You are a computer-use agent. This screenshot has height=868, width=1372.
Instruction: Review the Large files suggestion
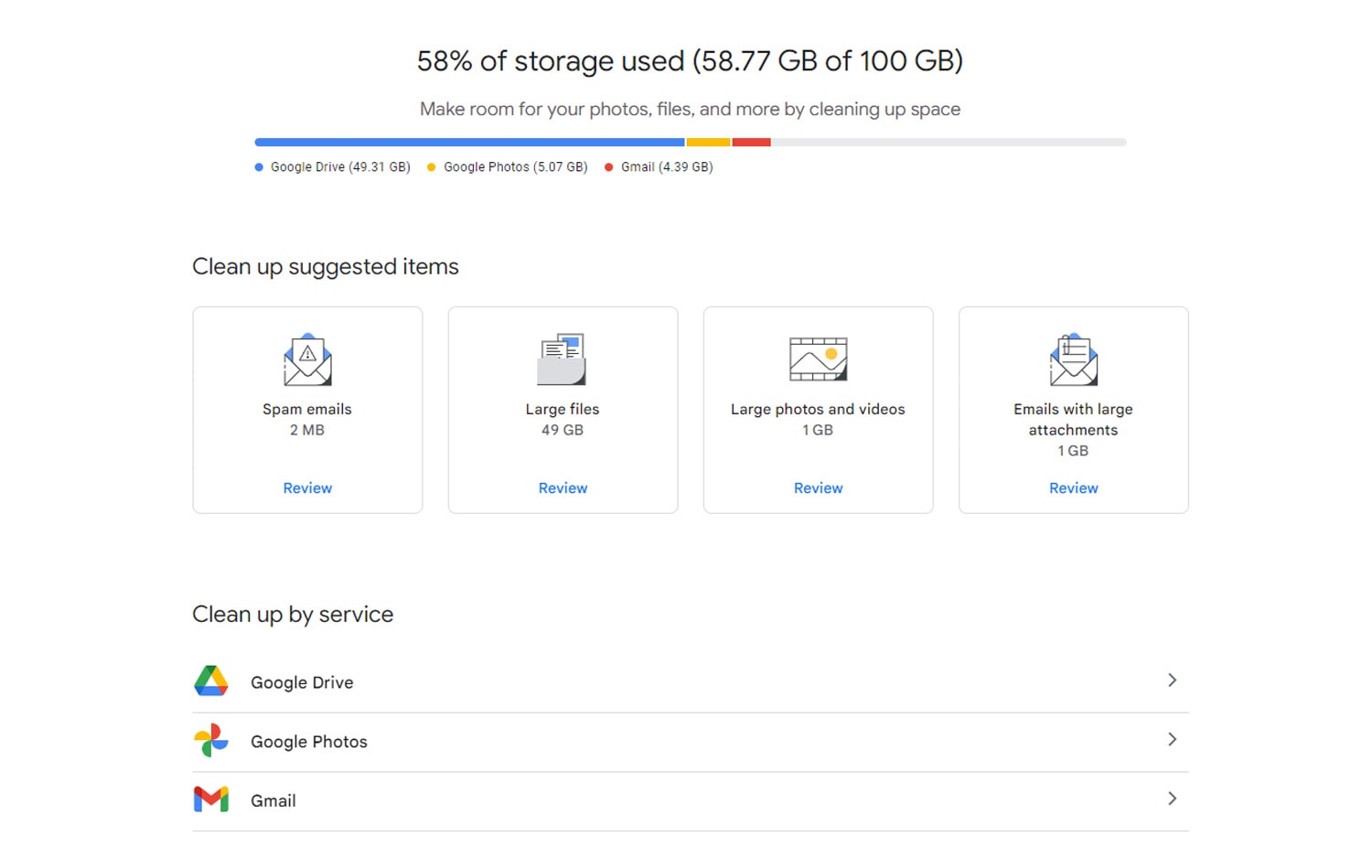pyautogui.click(x=562, y=488)
